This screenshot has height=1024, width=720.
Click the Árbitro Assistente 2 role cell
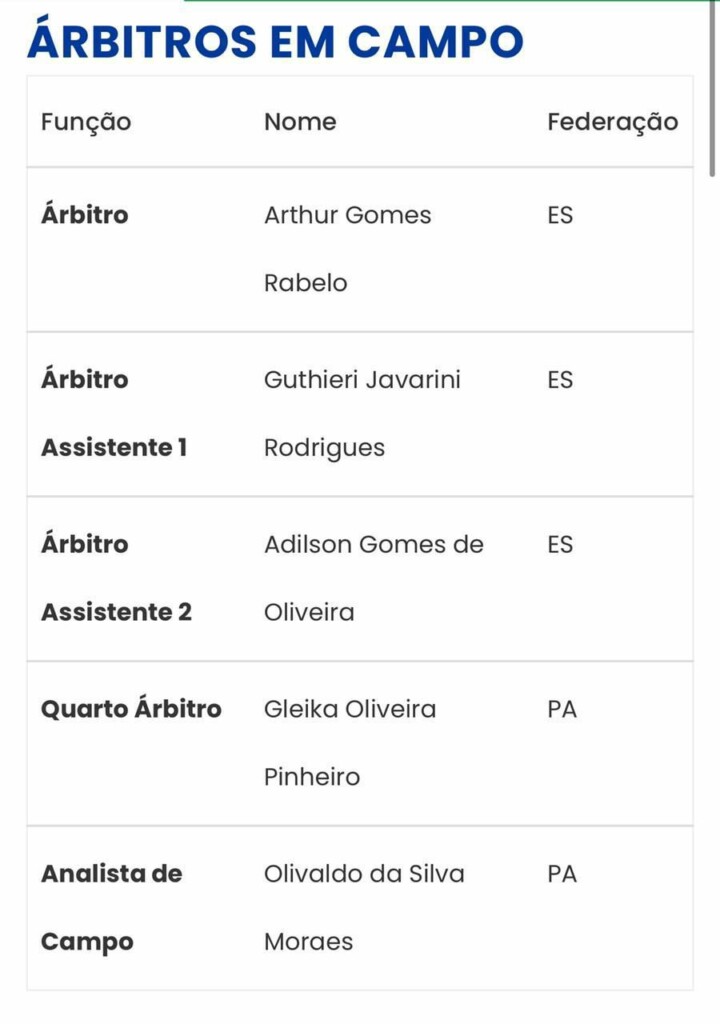pyautogui.click(x=116, y=578)
